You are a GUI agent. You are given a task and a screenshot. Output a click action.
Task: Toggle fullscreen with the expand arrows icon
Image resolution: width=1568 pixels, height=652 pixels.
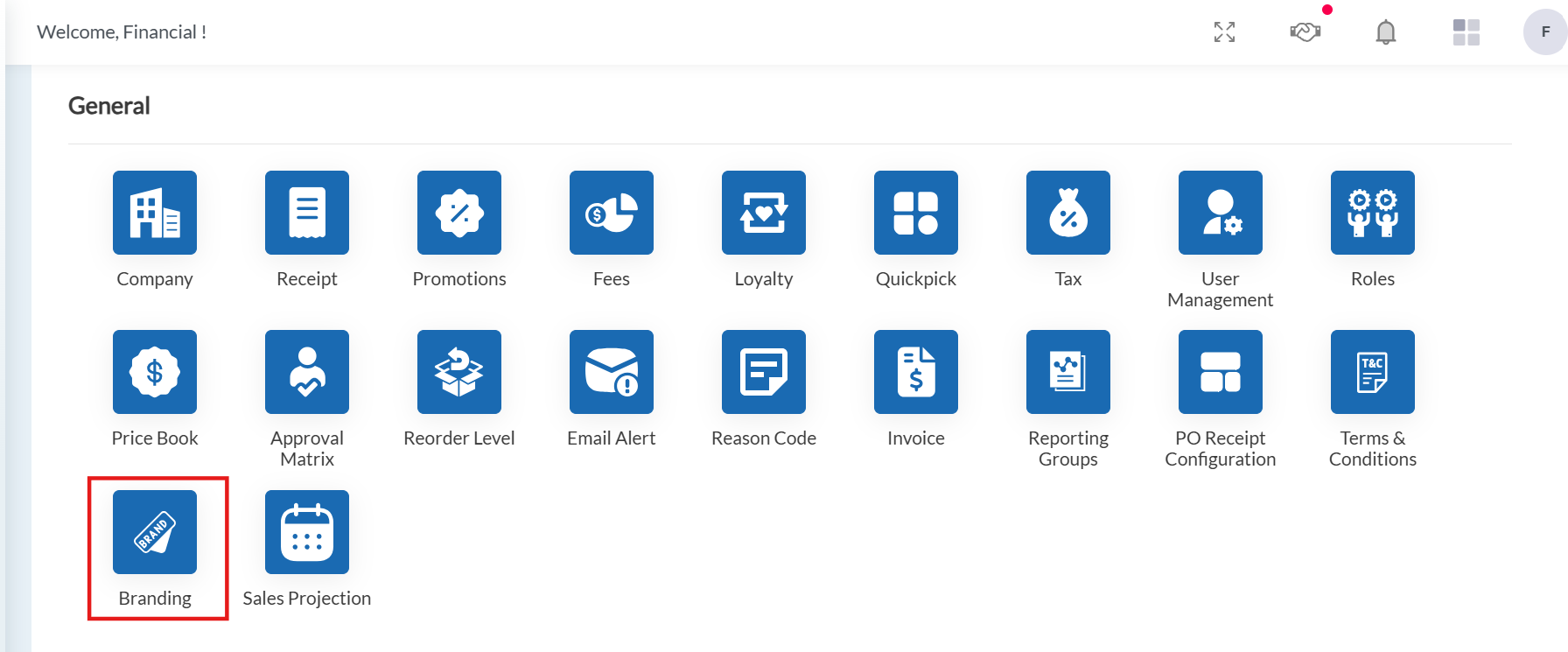click(x=1225, y=32)
